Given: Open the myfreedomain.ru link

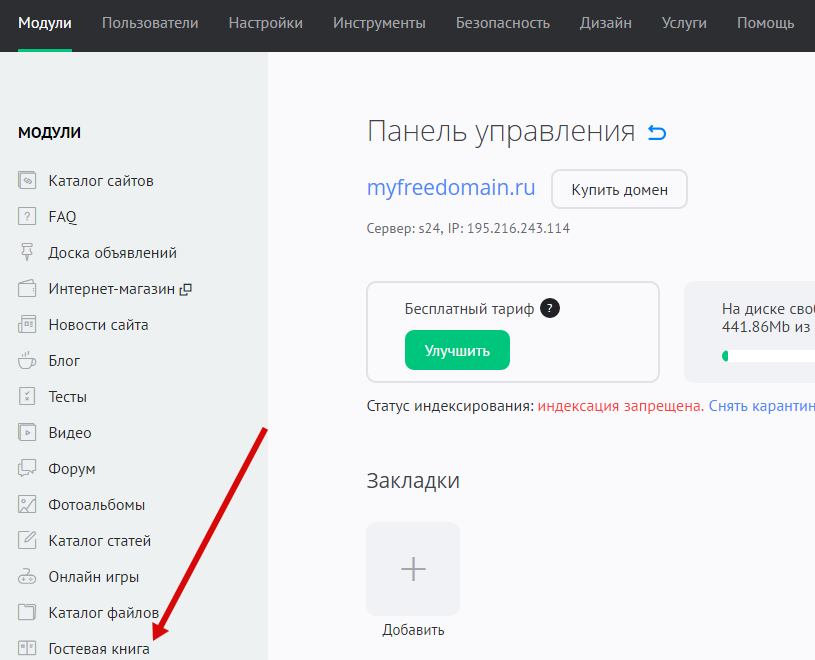Looking at the screenshot, I should (x=451, y=188).
